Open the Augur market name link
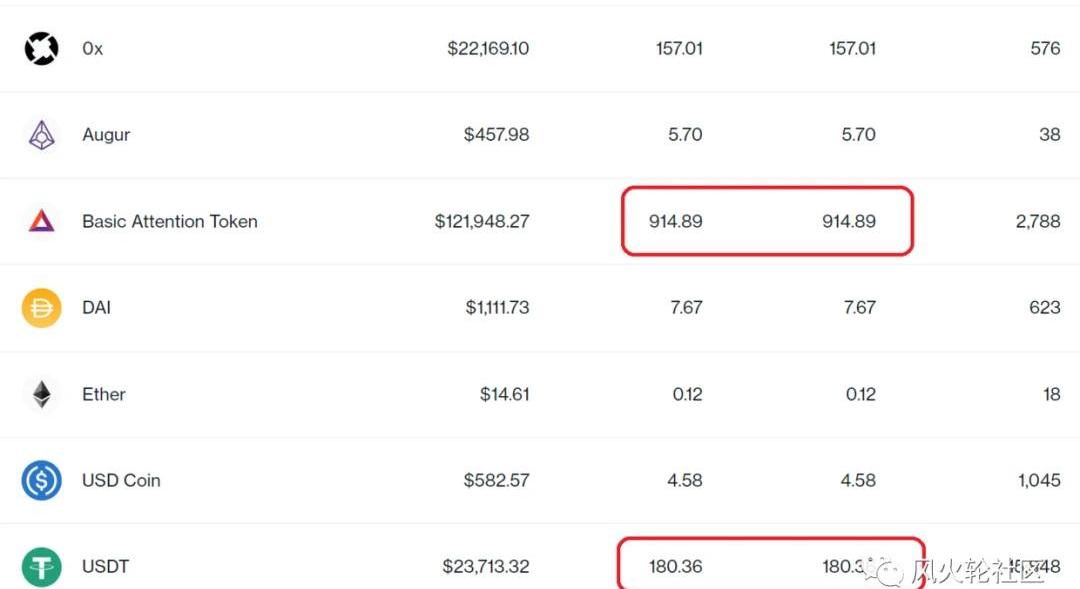1080x589 pixels. pos(106,135)
